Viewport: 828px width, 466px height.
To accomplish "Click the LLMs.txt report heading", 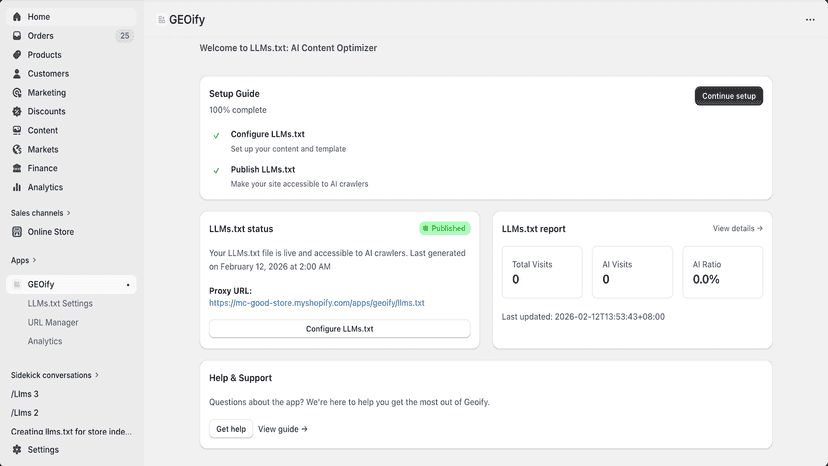I will tap(533, 229).
